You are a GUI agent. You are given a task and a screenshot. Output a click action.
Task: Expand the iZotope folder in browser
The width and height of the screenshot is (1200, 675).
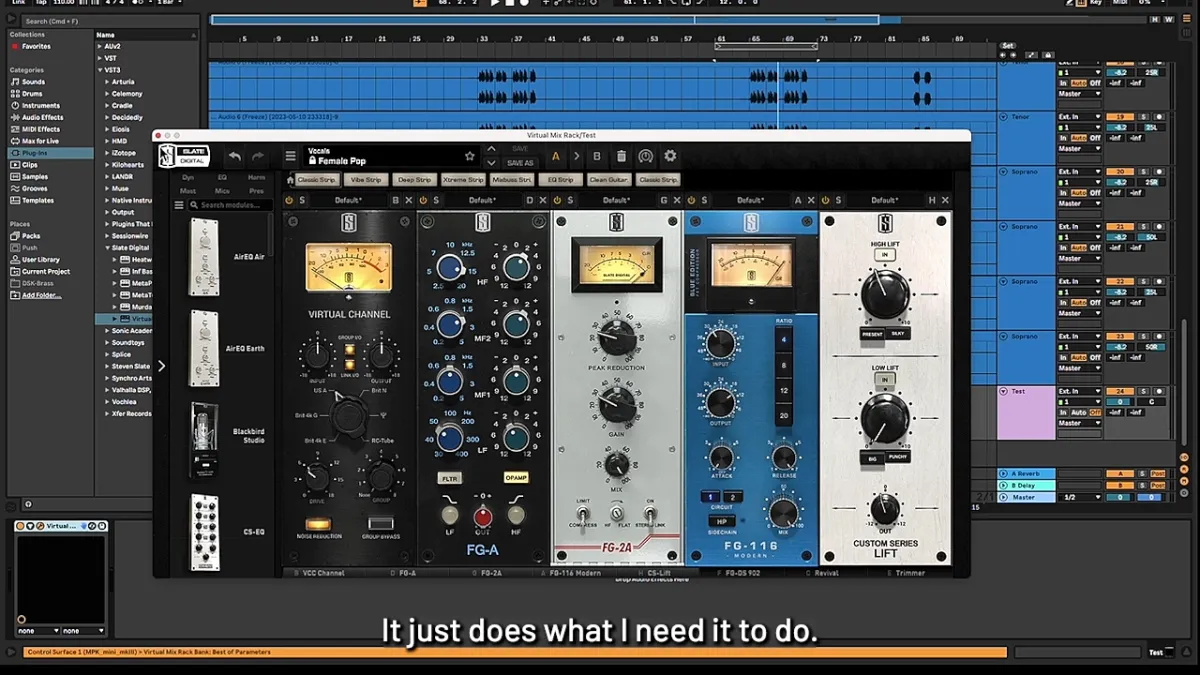(x=108, y=153)
